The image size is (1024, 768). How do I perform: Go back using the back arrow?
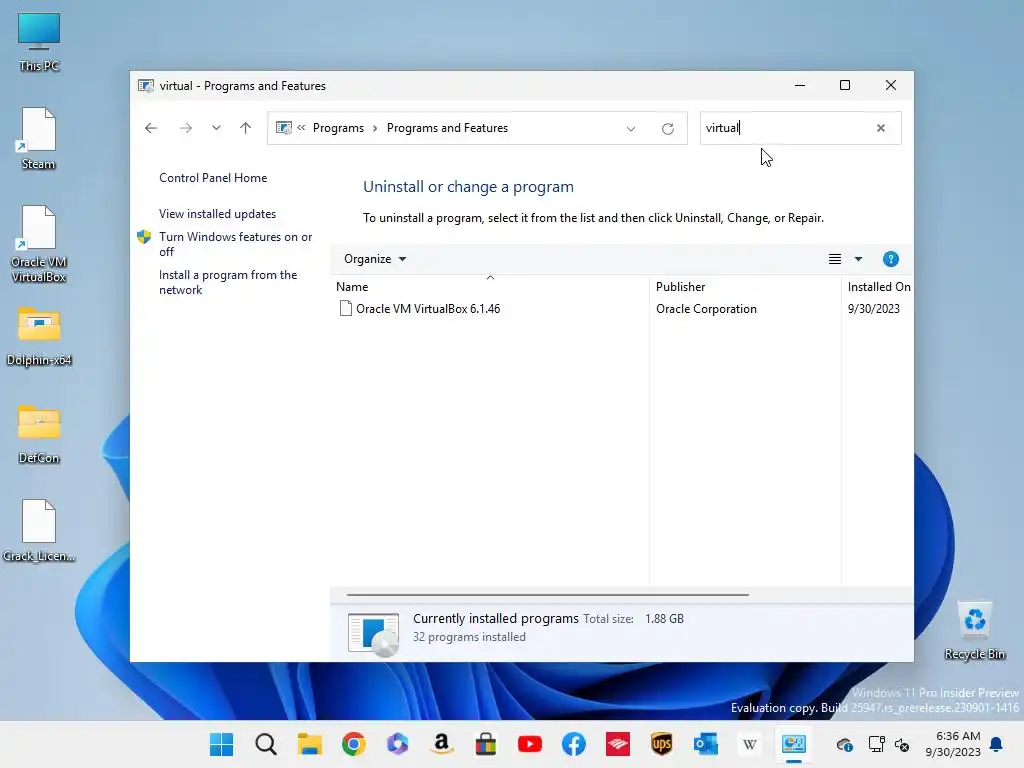[x=151, y=128]
